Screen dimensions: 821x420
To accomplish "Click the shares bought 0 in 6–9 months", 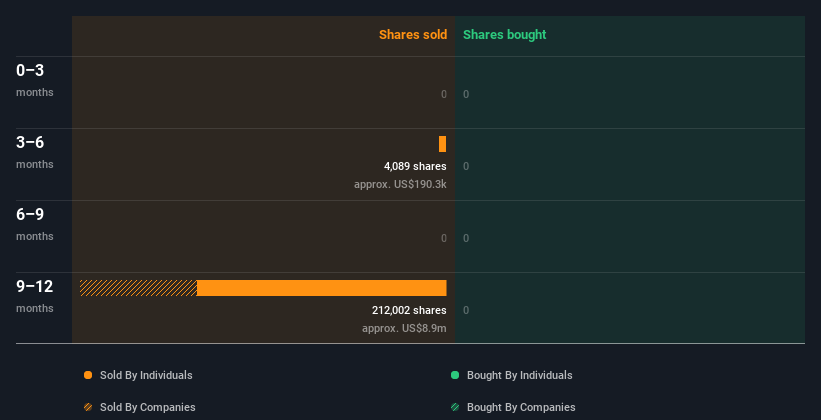I will [x=466, y=238].
